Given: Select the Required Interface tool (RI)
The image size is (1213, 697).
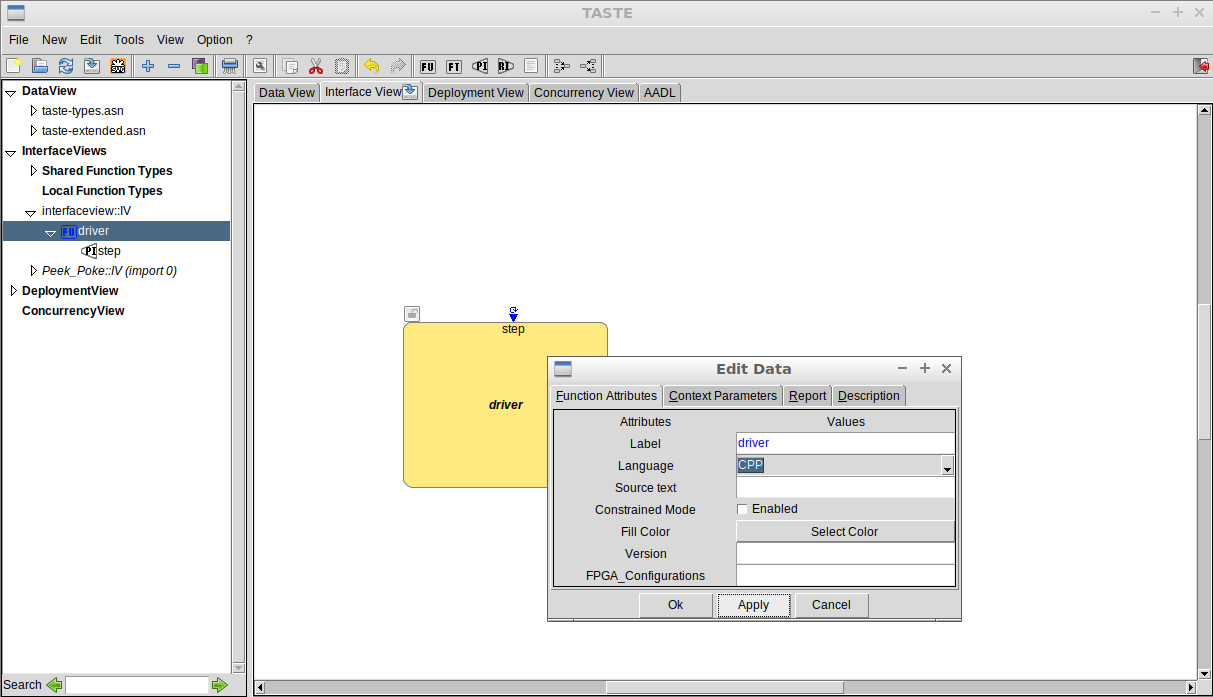Looking at the screenshot, I should (506, 66).
